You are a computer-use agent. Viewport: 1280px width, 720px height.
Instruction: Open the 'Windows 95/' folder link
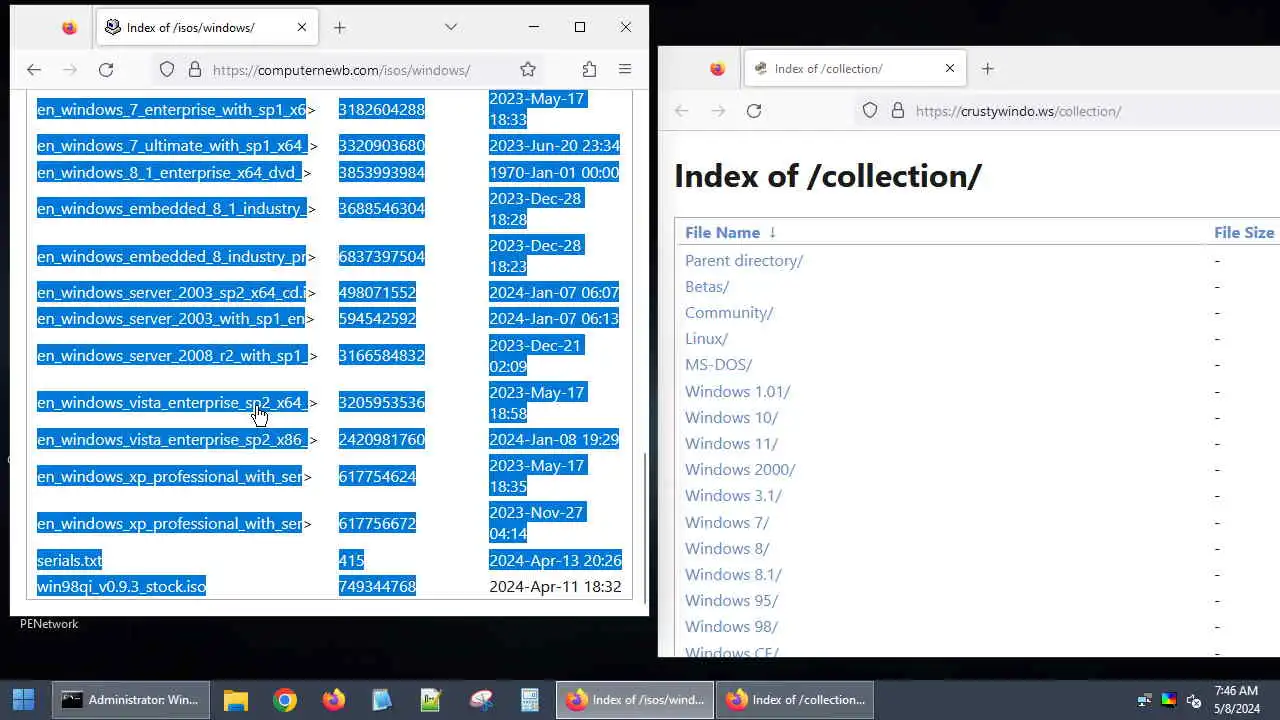pyautogui.click(x=731, y=600)
